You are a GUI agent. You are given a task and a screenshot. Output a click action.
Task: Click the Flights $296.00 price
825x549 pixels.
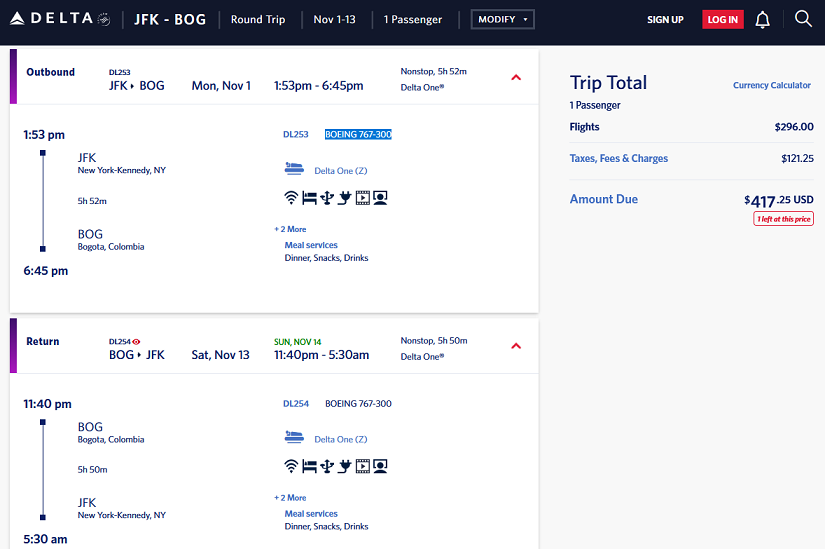[794, 127]
